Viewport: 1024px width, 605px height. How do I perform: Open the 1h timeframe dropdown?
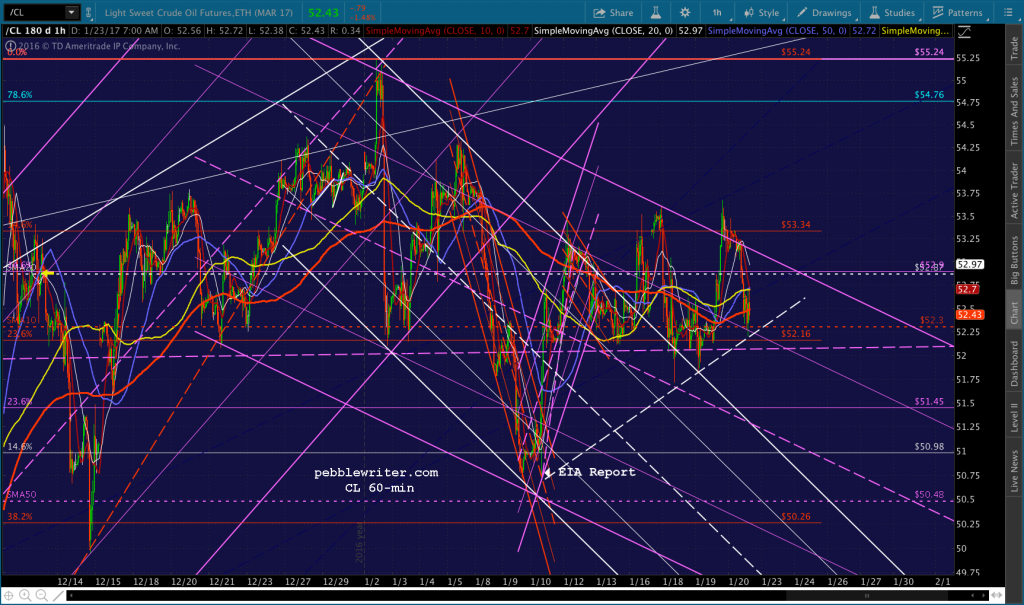(x=716, y=12)
